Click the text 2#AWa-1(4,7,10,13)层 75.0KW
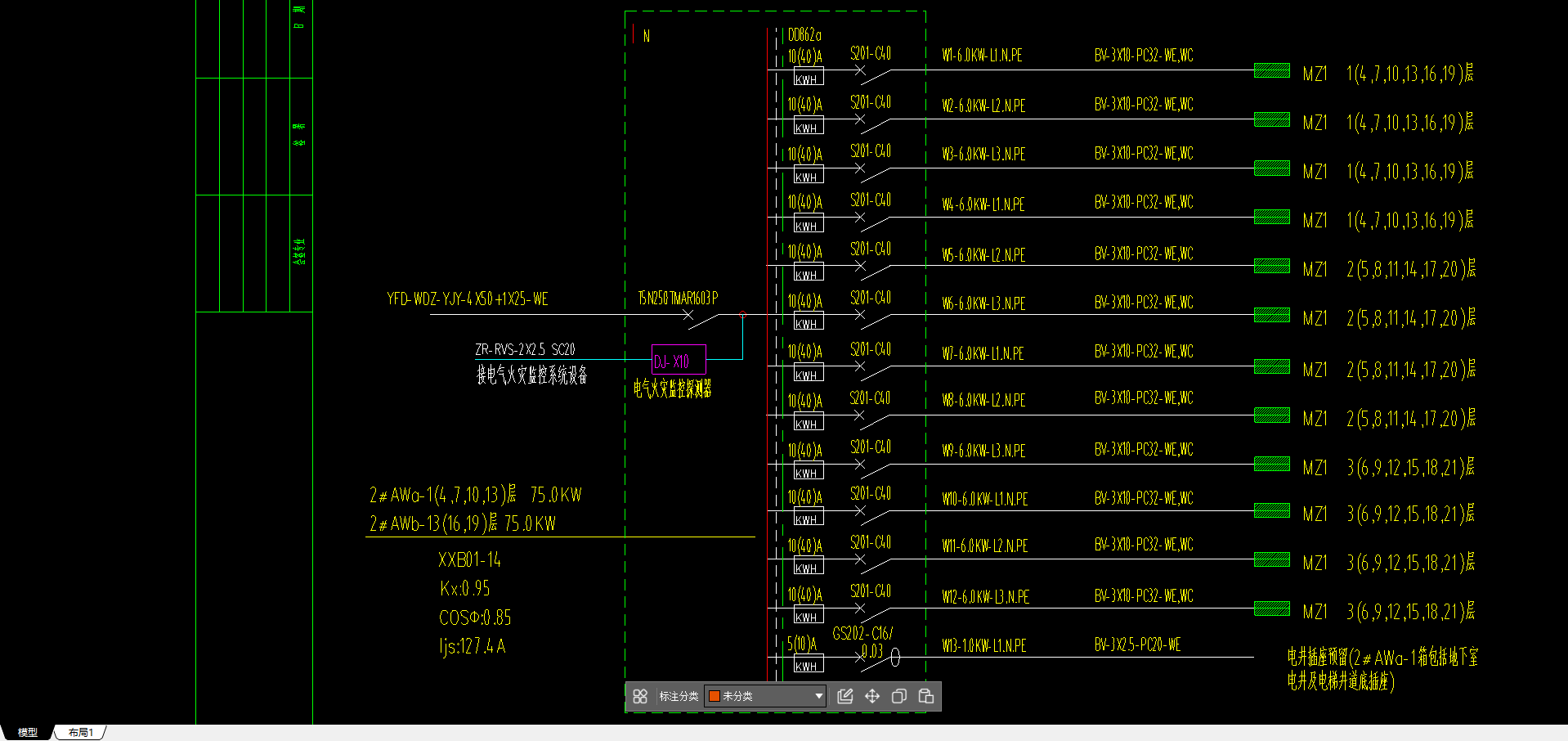The width and height of the screenshot is (1568, 741). (476, 495)
